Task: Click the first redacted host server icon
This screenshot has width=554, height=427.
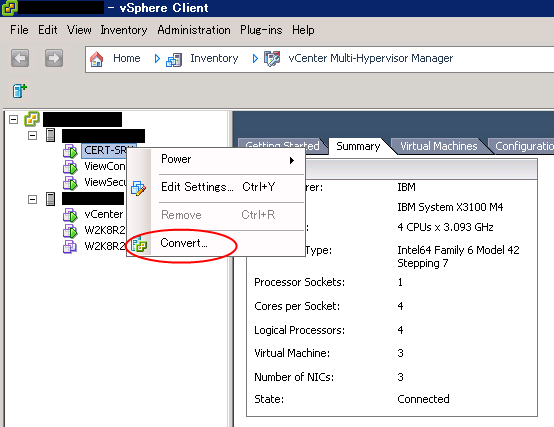Action: (51, 135)
